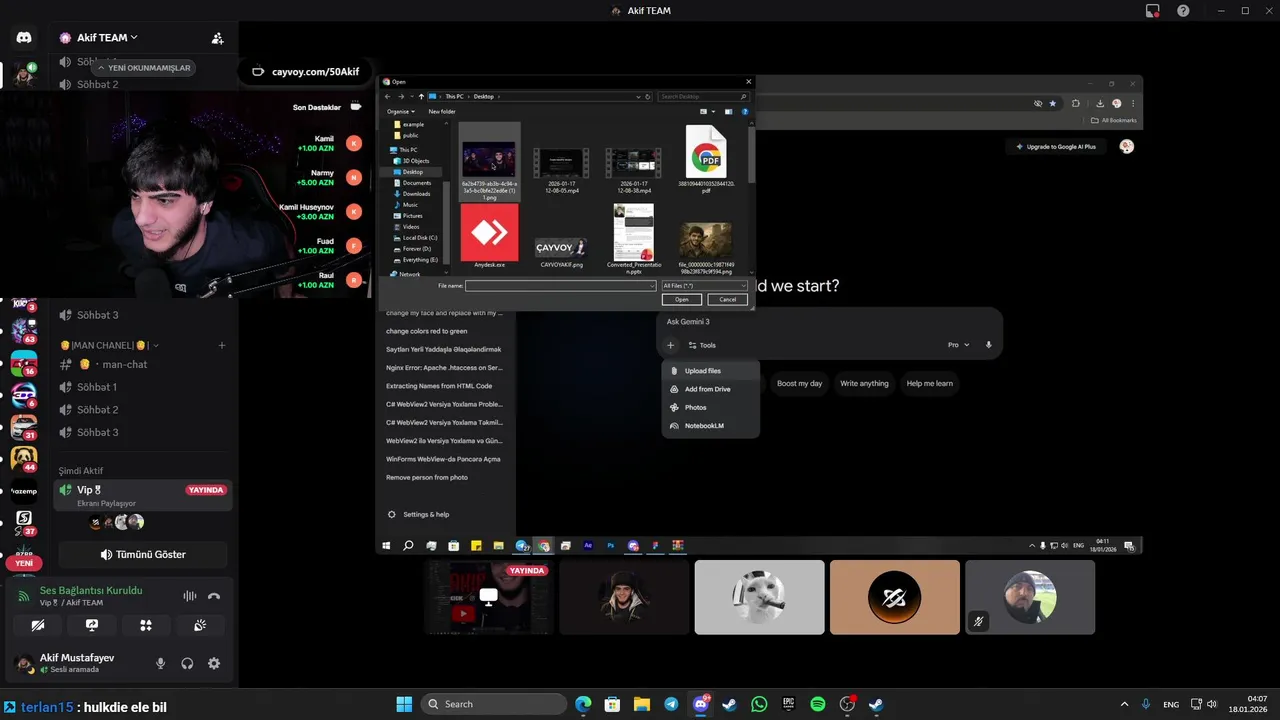Open 'change colors red to green' chat
The height and width of the screenshot is (720, 1280).
tap(427, 331)
